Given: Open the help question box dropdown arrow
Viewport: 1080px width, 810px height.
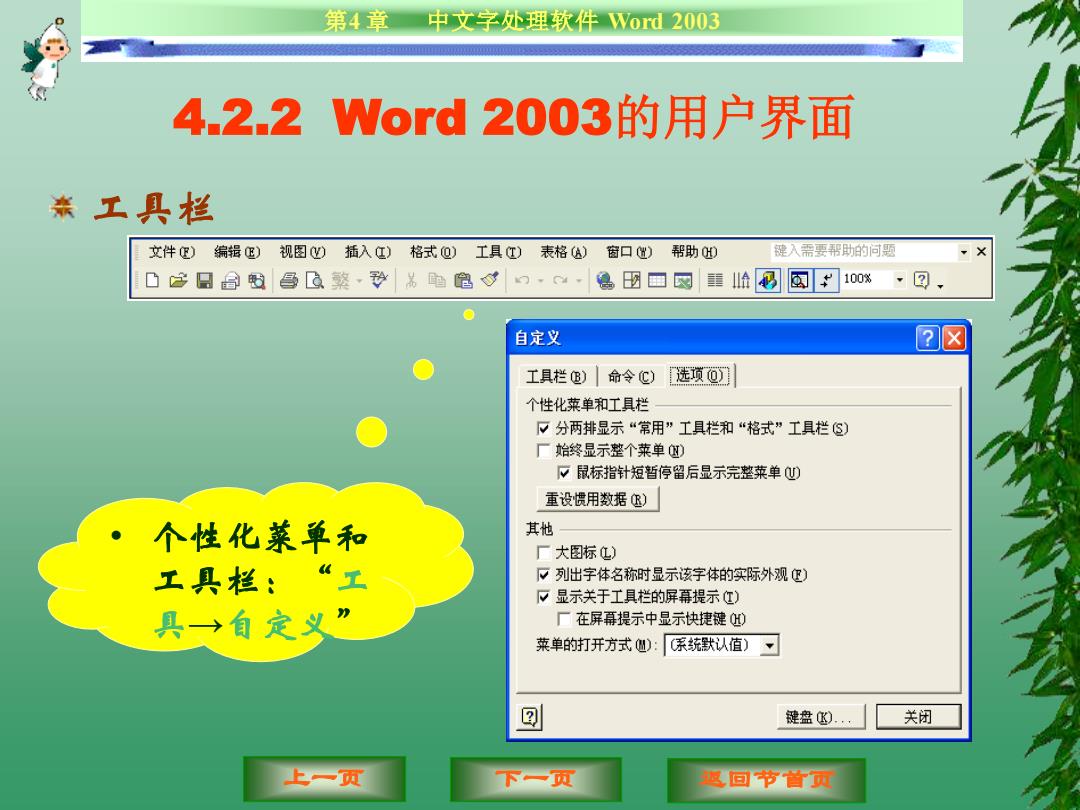Looking at the screenshot, I should coord(964,252).
